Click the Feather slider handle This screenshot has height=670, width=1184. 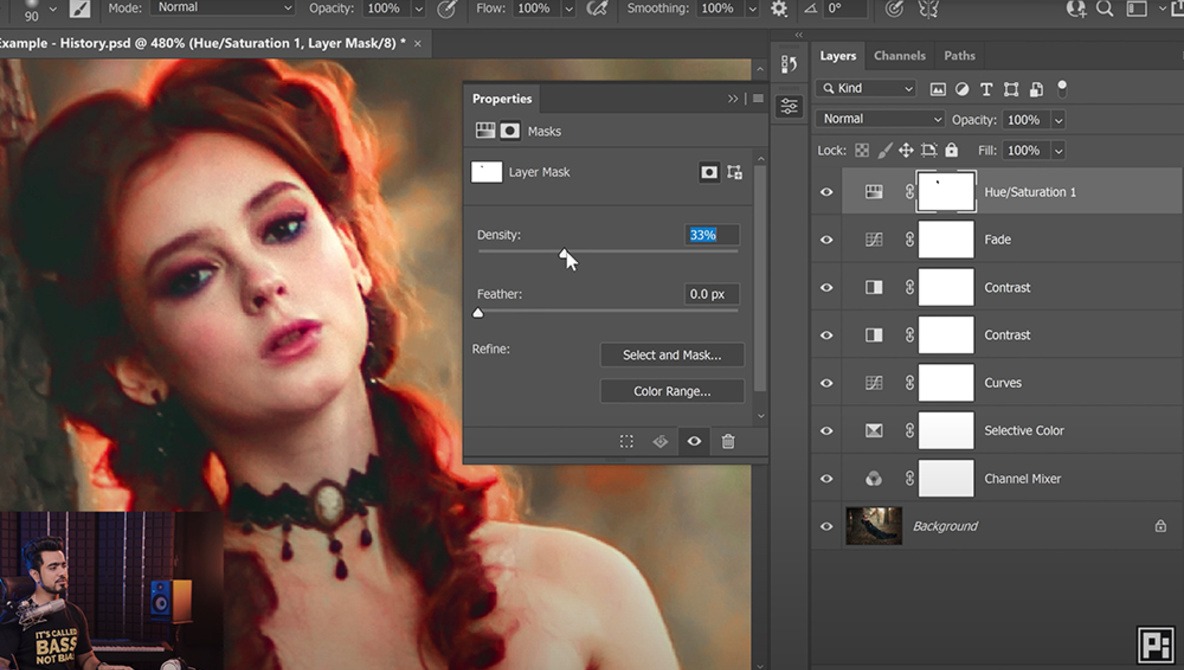(x=478, y=313)
